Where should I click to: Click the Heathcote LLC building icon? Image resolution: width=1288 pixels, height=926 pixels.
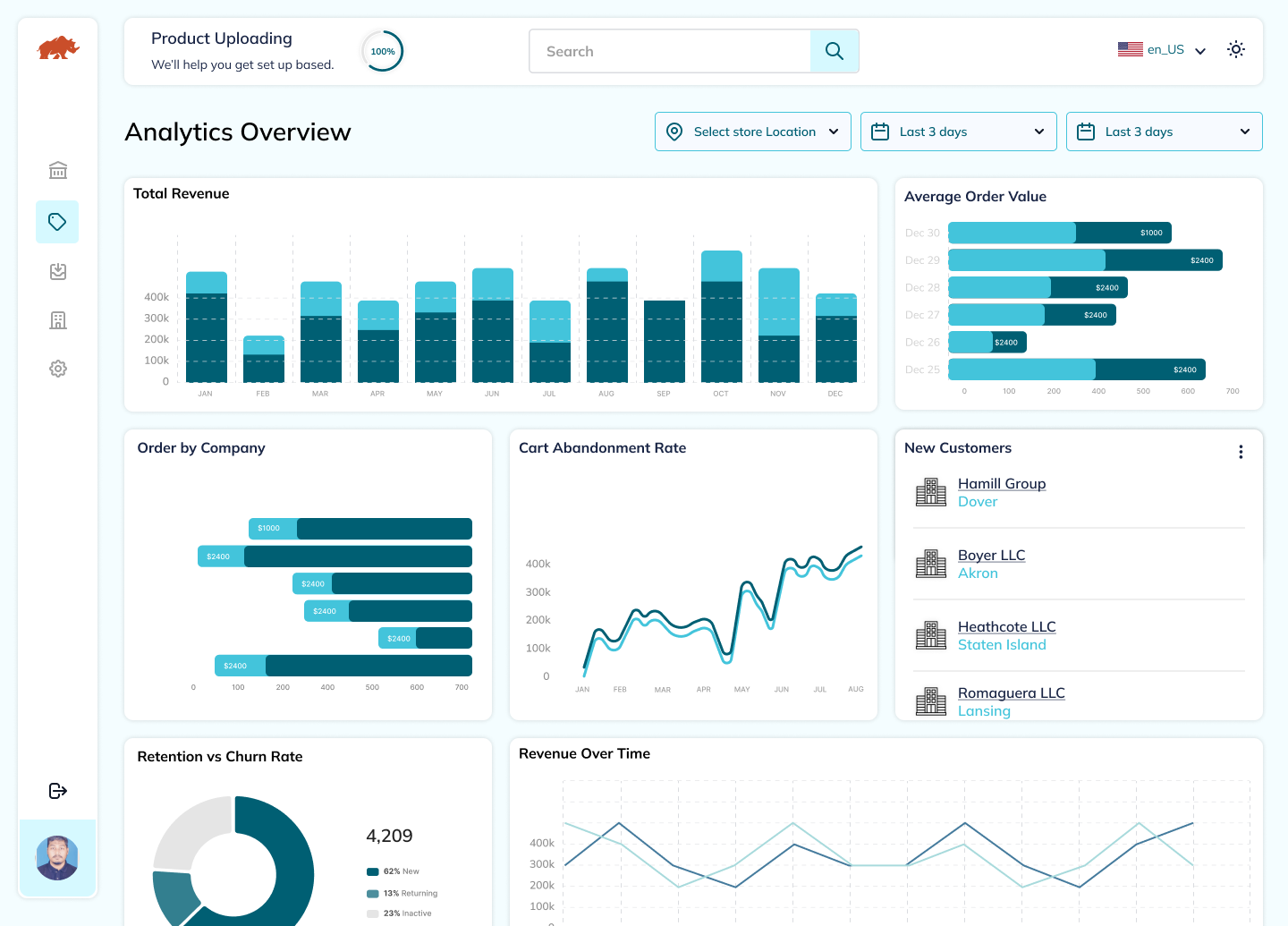[x=931, y=635]
